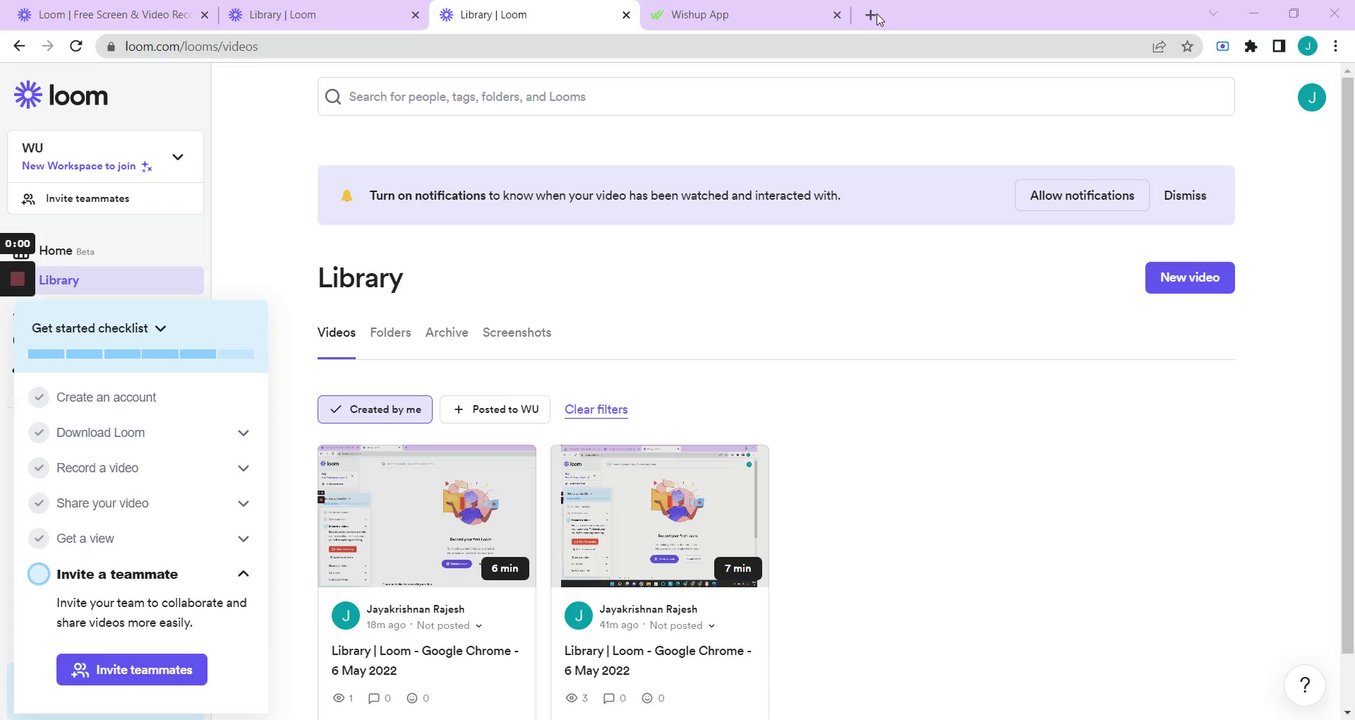Click the browser forward arrow
This screenshot has height=720, width=1355.
click(47, 46)
